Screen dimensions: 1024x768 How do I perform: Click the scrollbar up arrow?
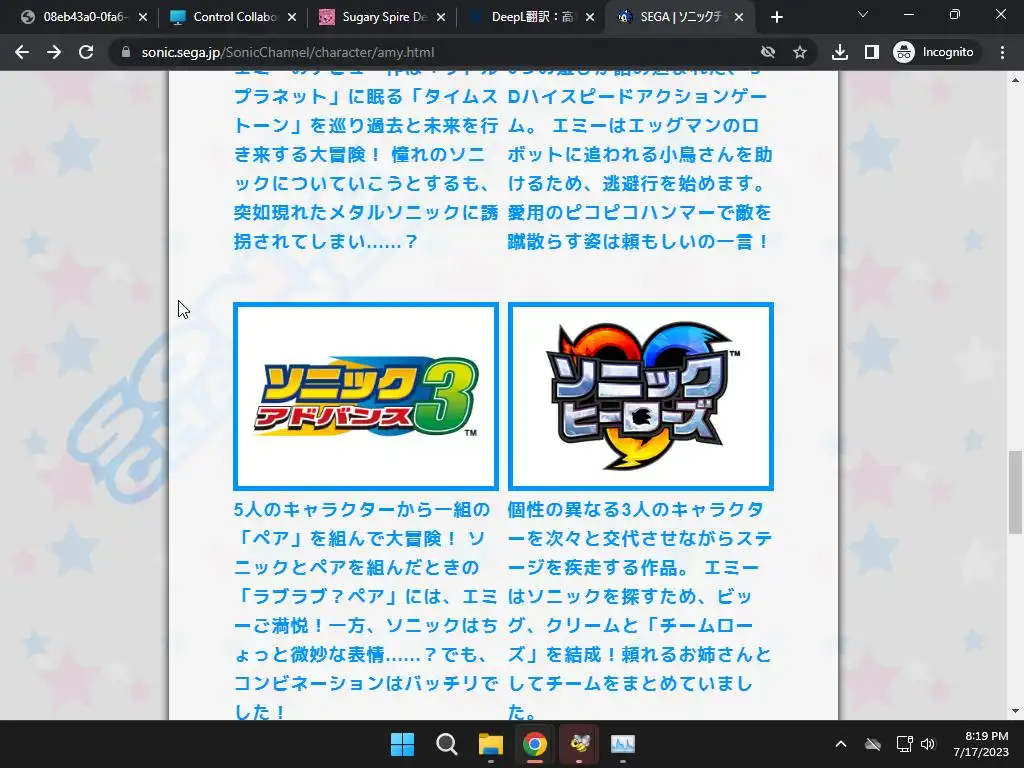tap(1015, 80)
